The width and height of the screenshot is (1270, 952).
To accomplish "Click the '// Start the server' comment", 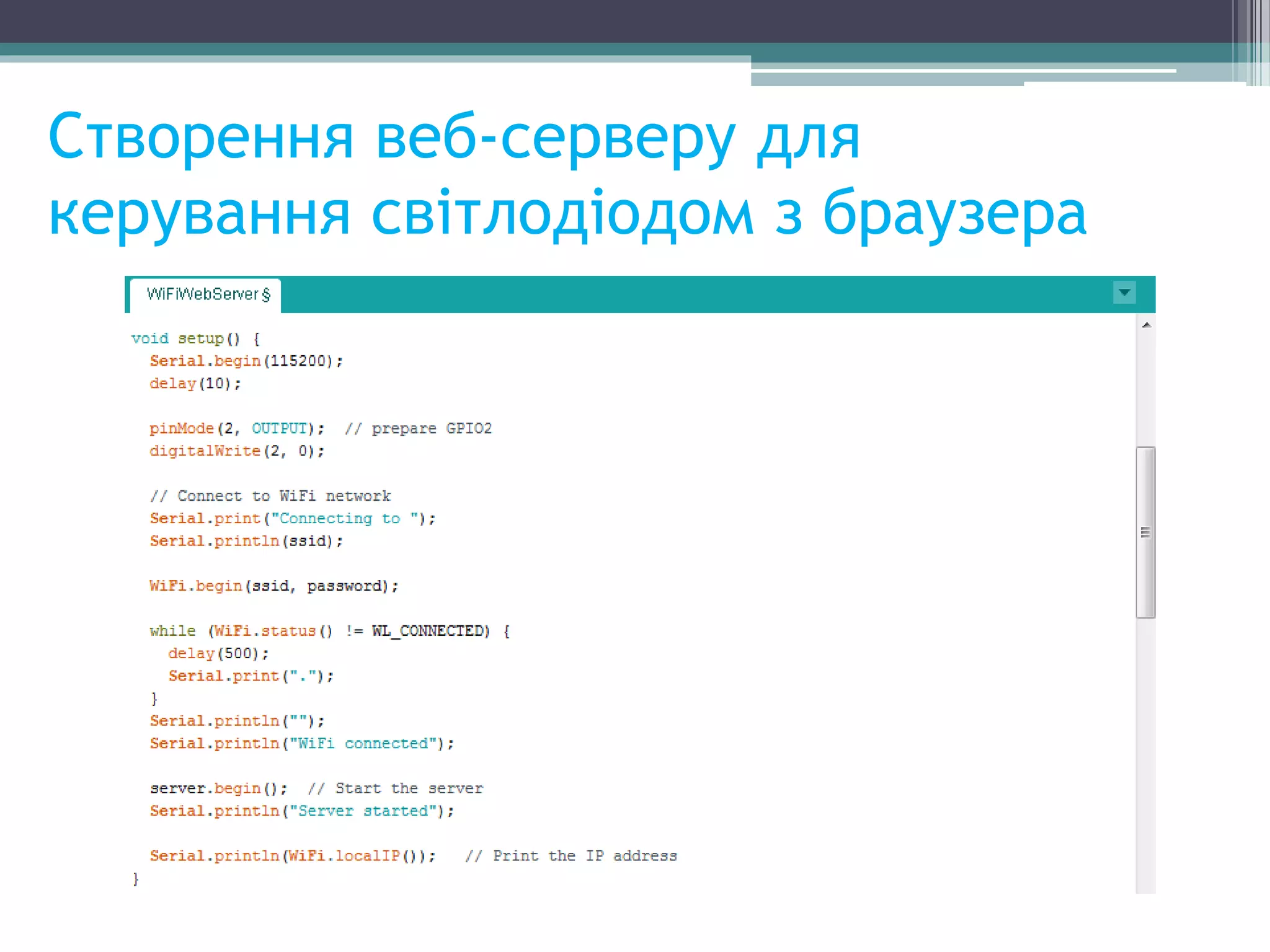I will [396, 789].
